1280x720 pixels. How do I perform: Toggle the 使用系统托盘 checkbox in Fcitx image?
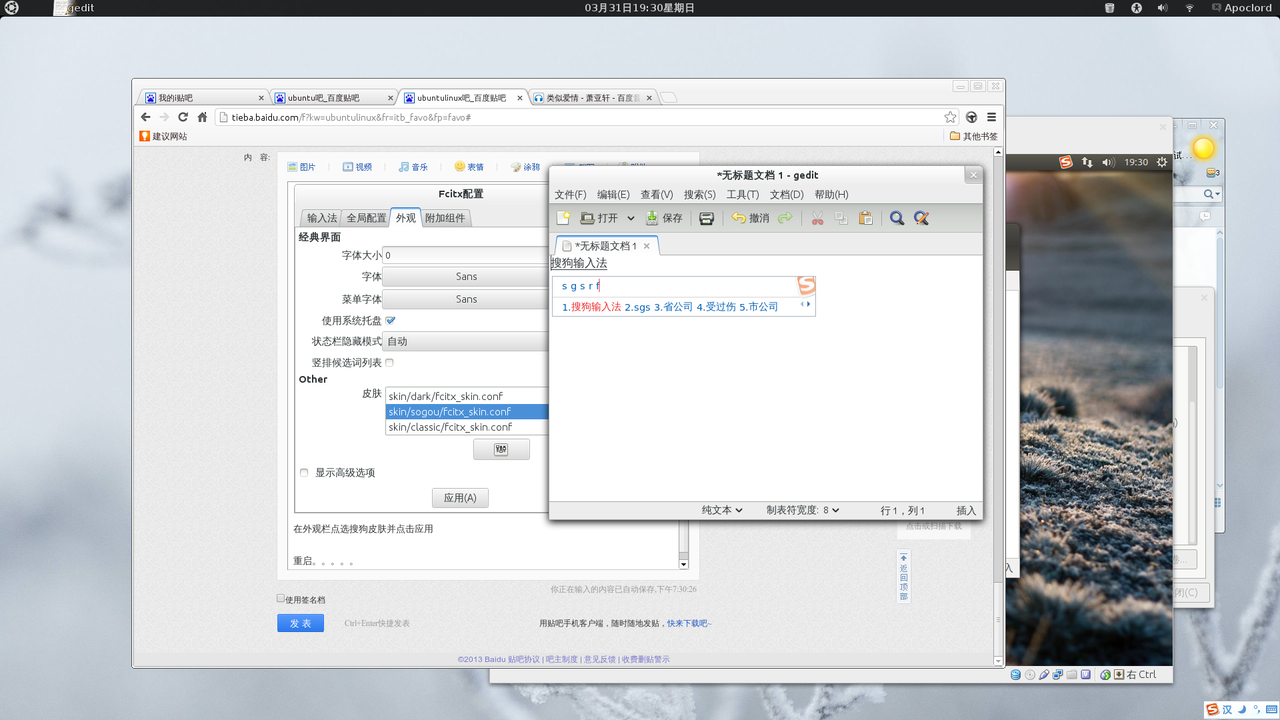(x=390, y=320)
